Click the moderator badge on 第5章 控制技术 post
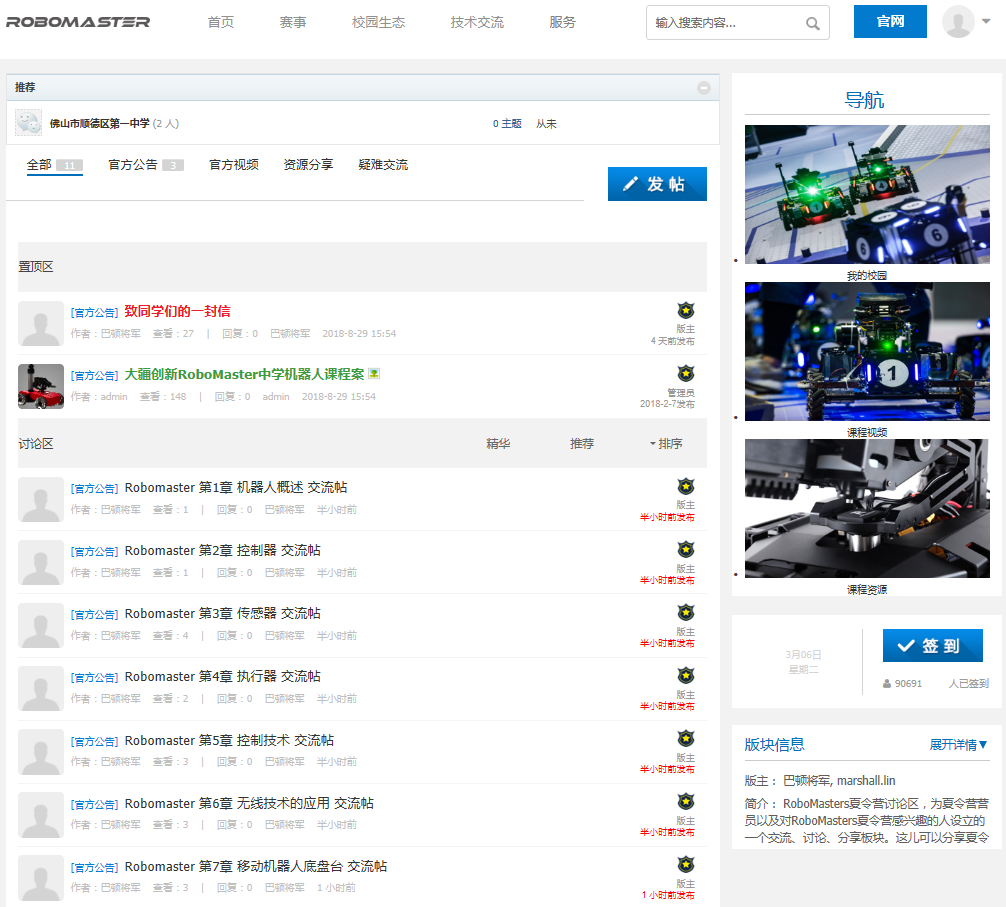 pyautogui.click(x=686, y=738)
